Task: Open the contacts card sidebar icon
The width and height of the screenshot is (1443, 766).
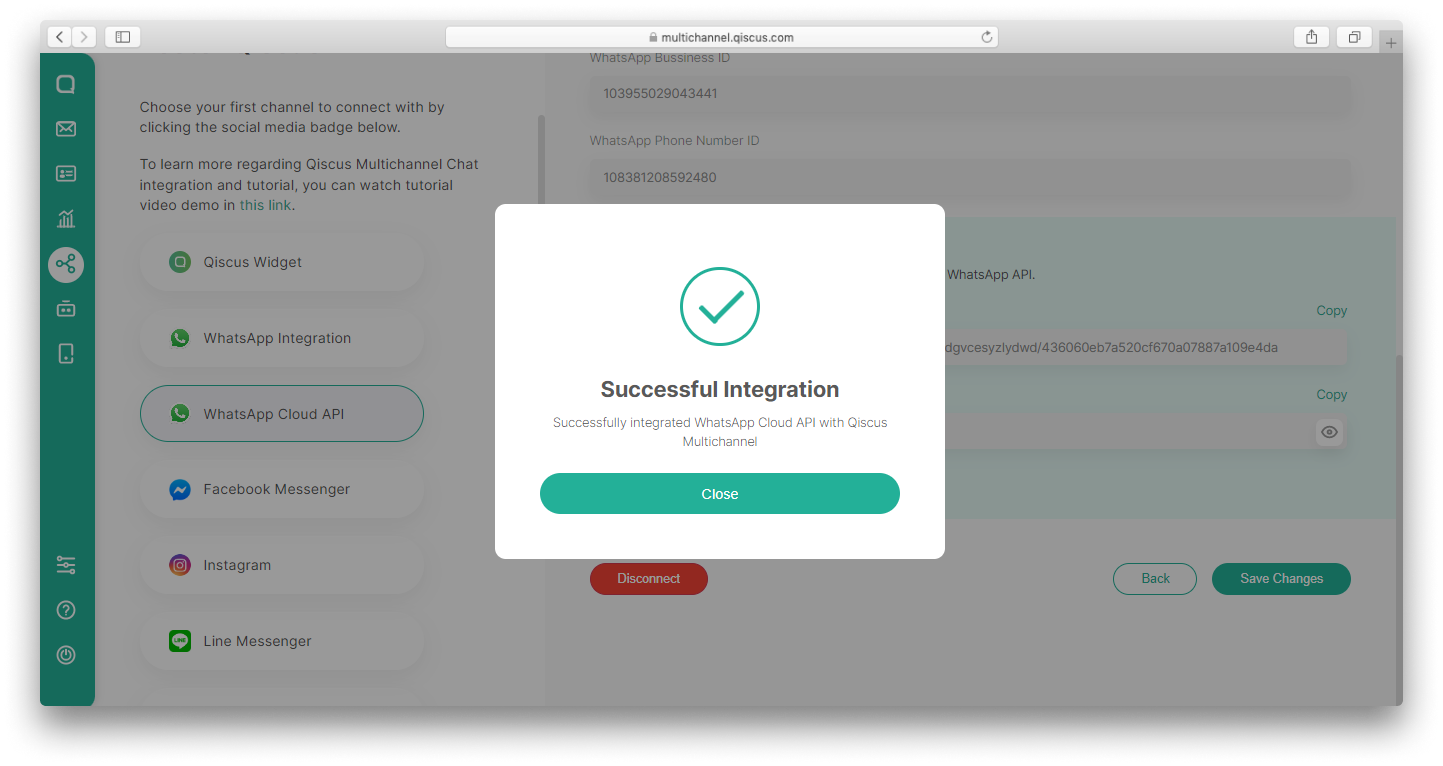Action: pos(66,174)
